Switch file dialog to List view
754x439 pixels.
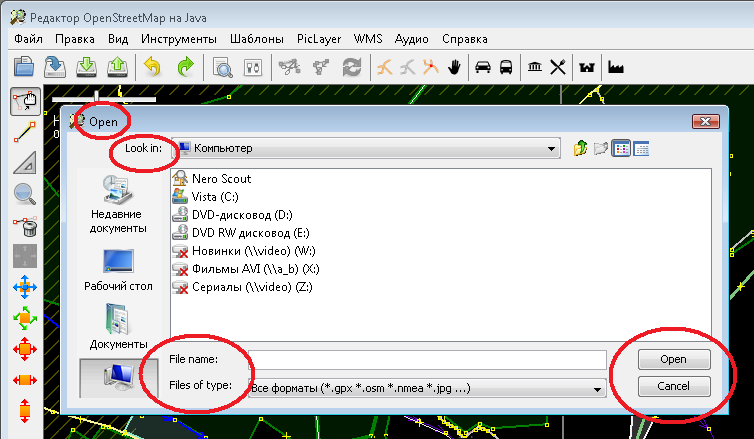(x=620, y=148)
